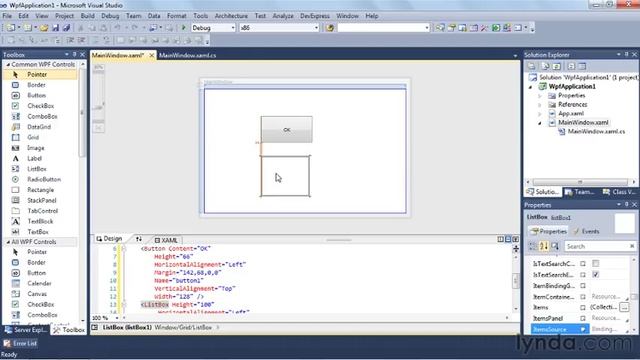This screenshot has height=360, width=640.
Task: Collapse the MainWindow.xaml tree node
Action: [540, 123]
